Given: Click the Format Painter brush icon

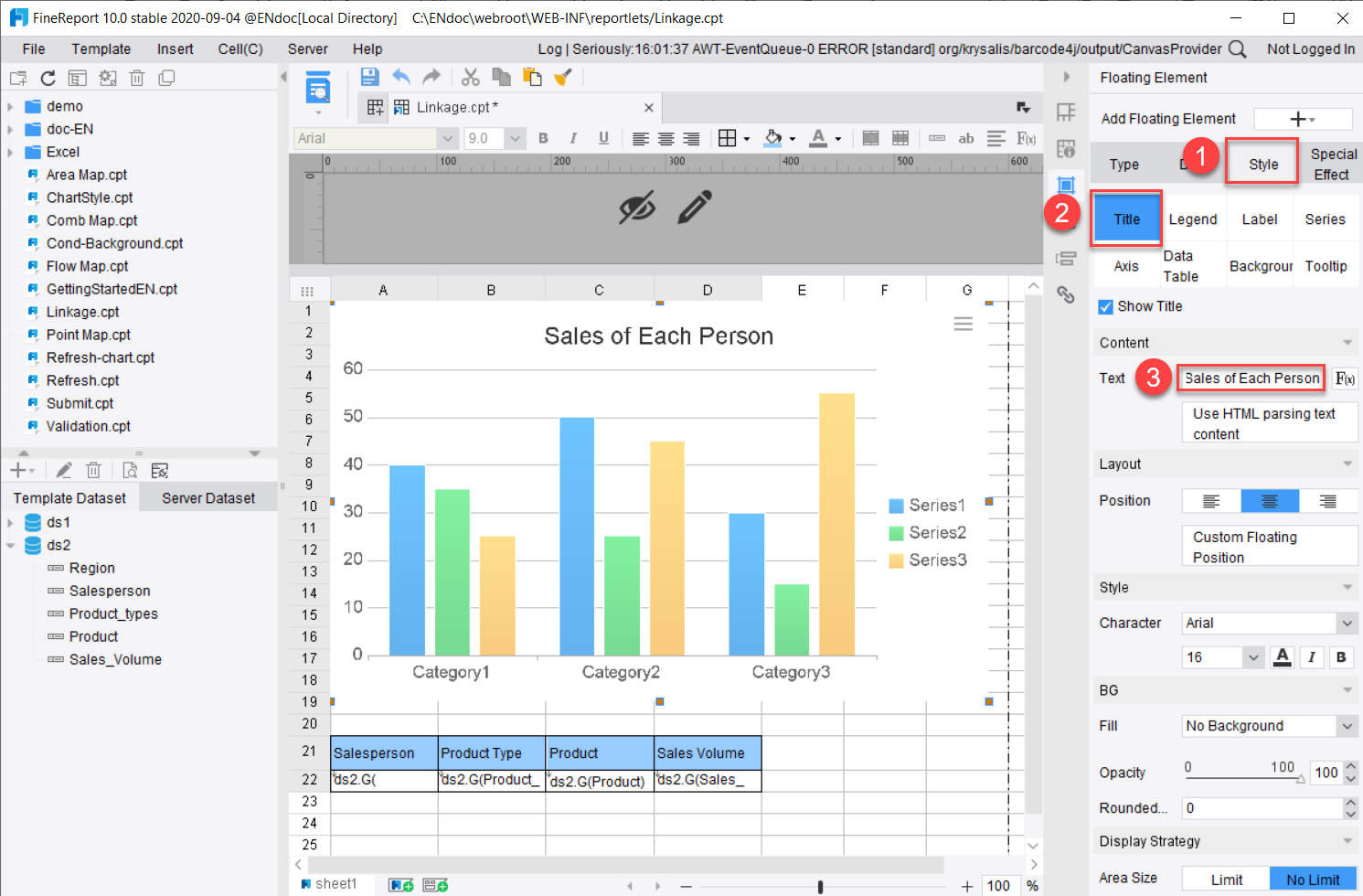Looking at the screenshot, I should (562, 77).
